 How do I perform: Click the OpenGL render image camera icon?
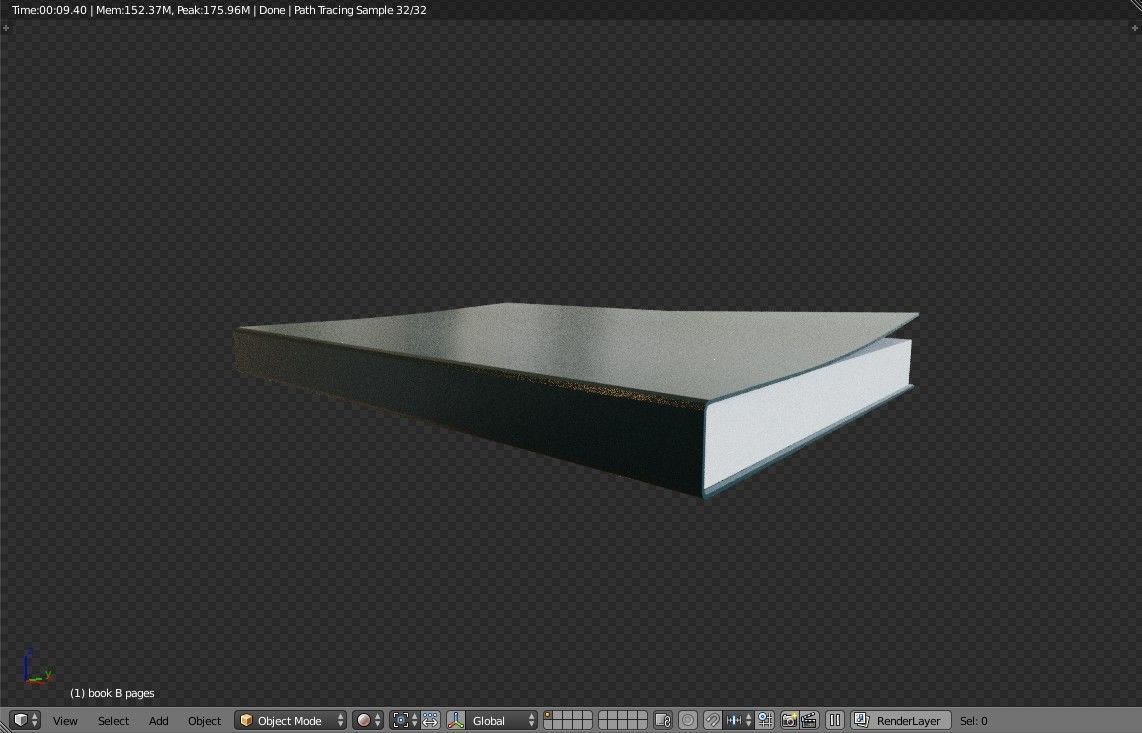pos(789,720)
